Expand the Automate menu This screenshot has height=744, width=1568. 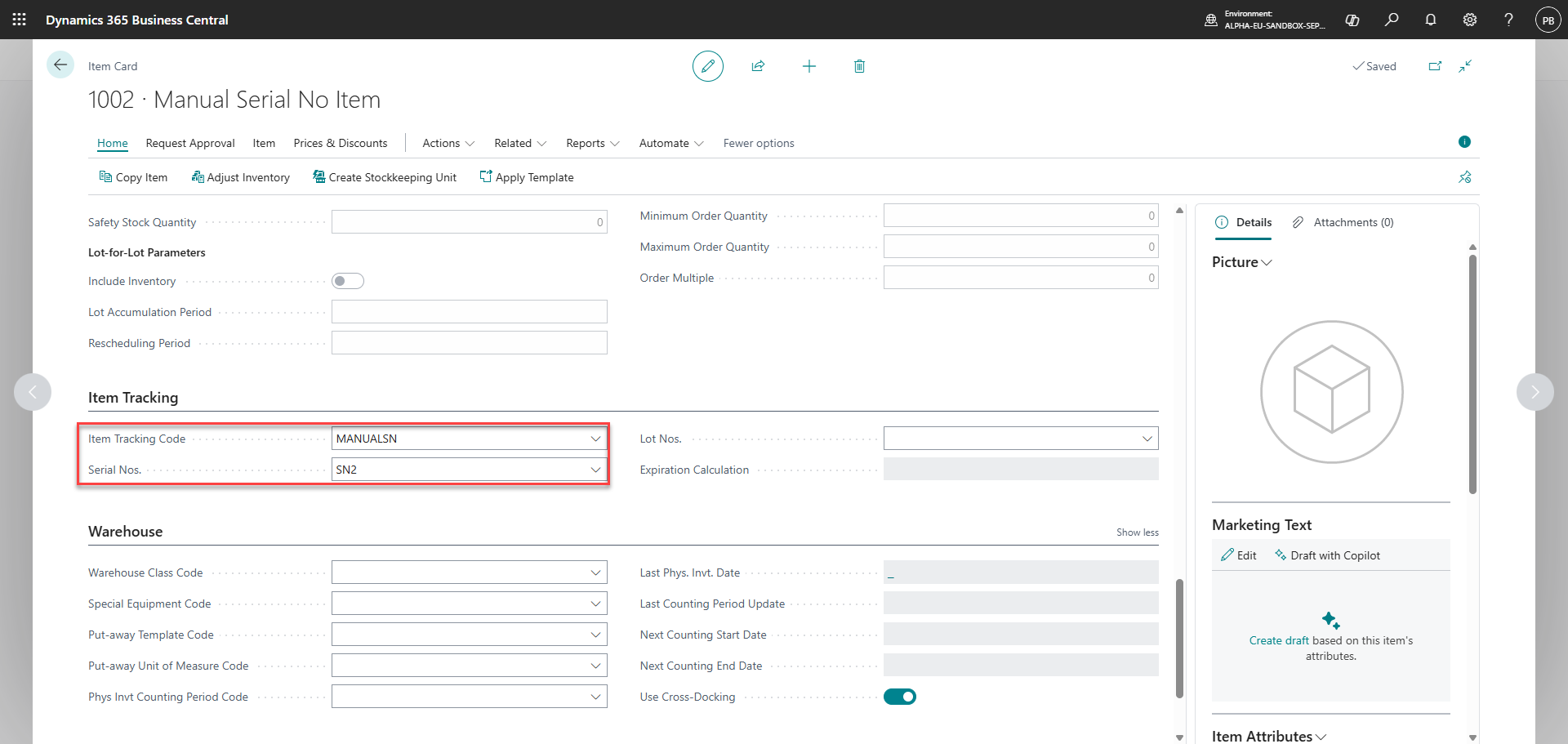click(x=671, y=143)
